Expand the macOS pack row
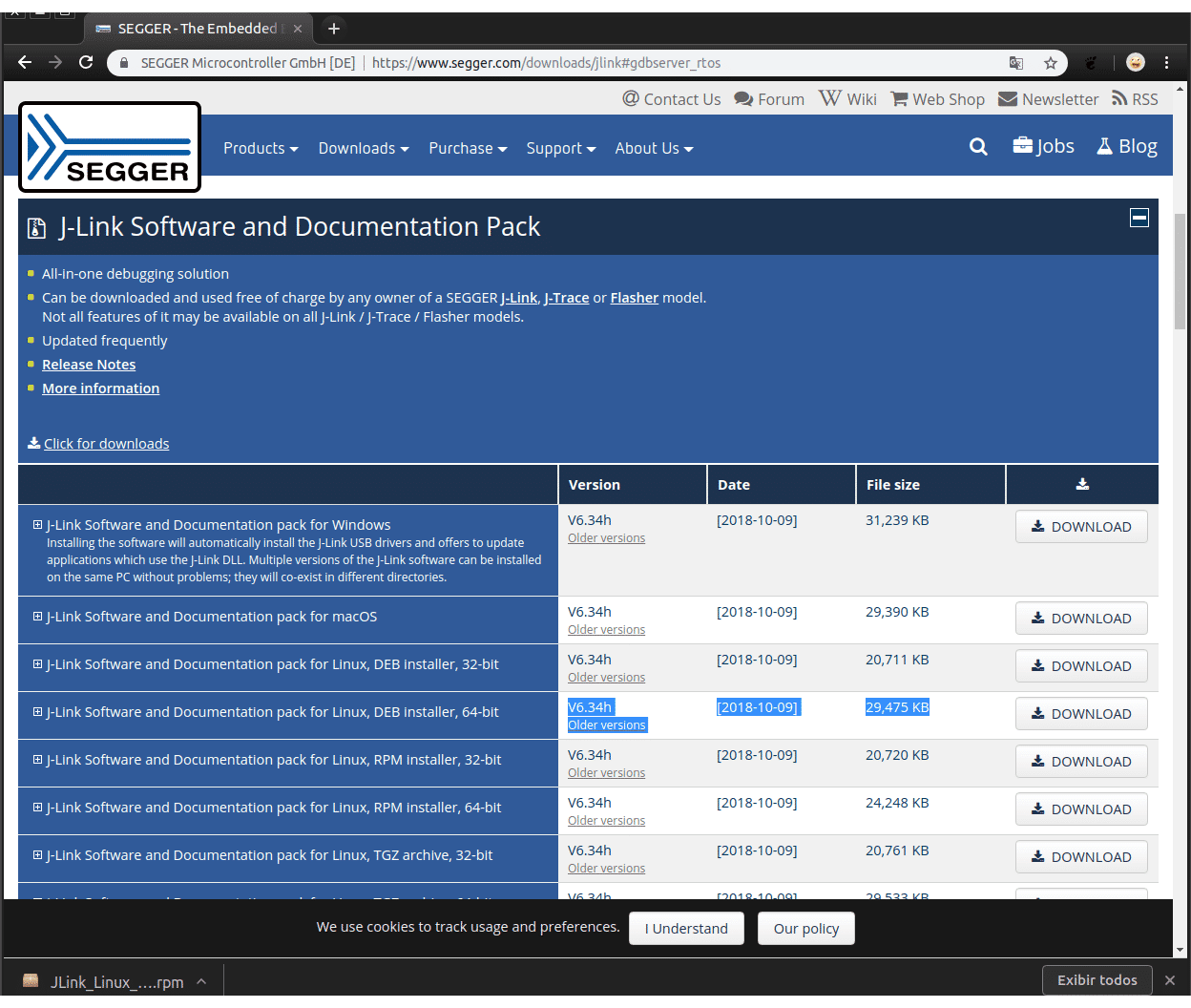1191x1008 pixels. click(x=38, y=617)
